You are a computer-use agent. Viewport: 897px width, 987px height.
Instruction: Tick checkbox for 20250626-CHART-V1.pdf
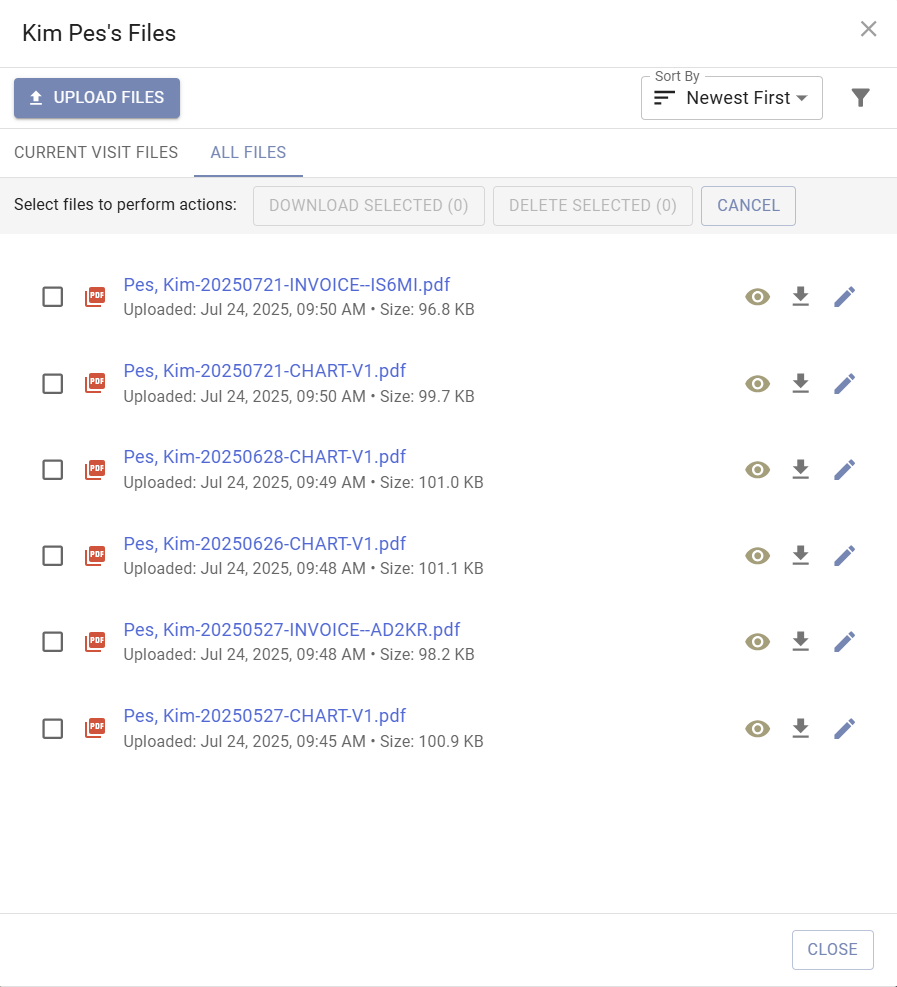(53, 556)
